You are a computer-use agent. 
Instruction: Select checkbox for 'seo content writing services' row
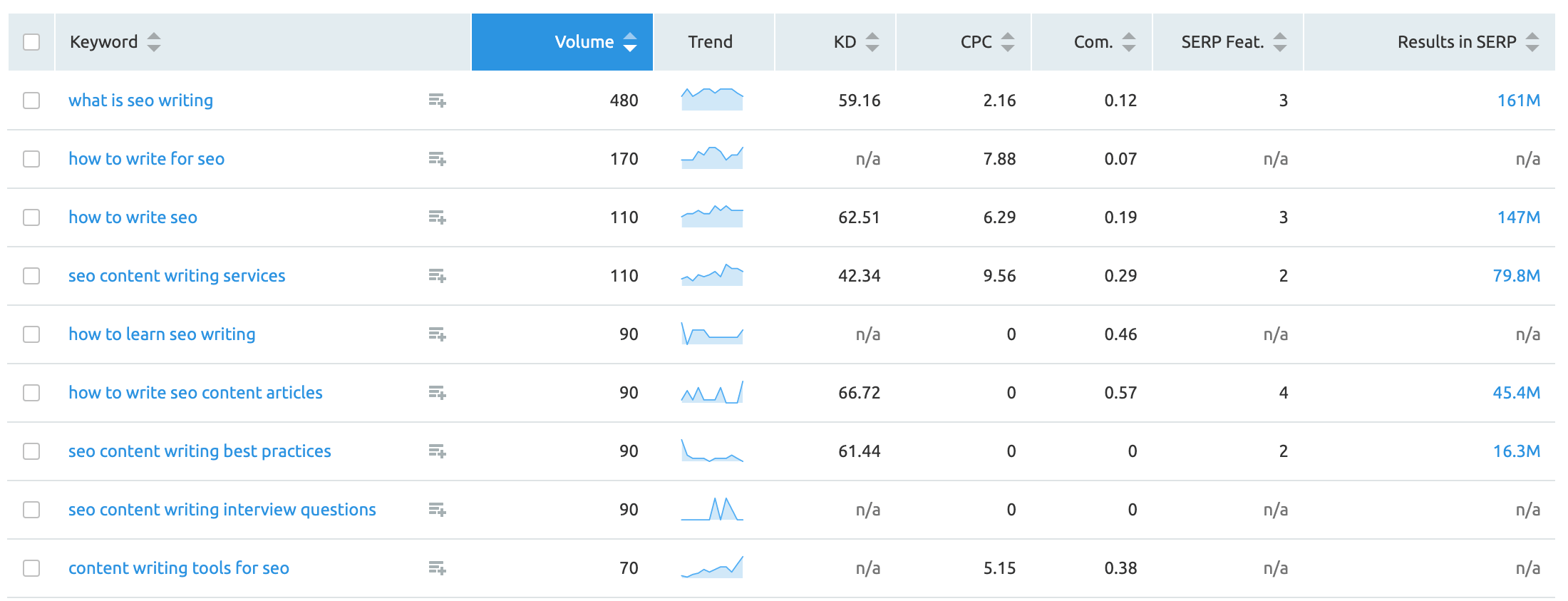click(31, 276)
